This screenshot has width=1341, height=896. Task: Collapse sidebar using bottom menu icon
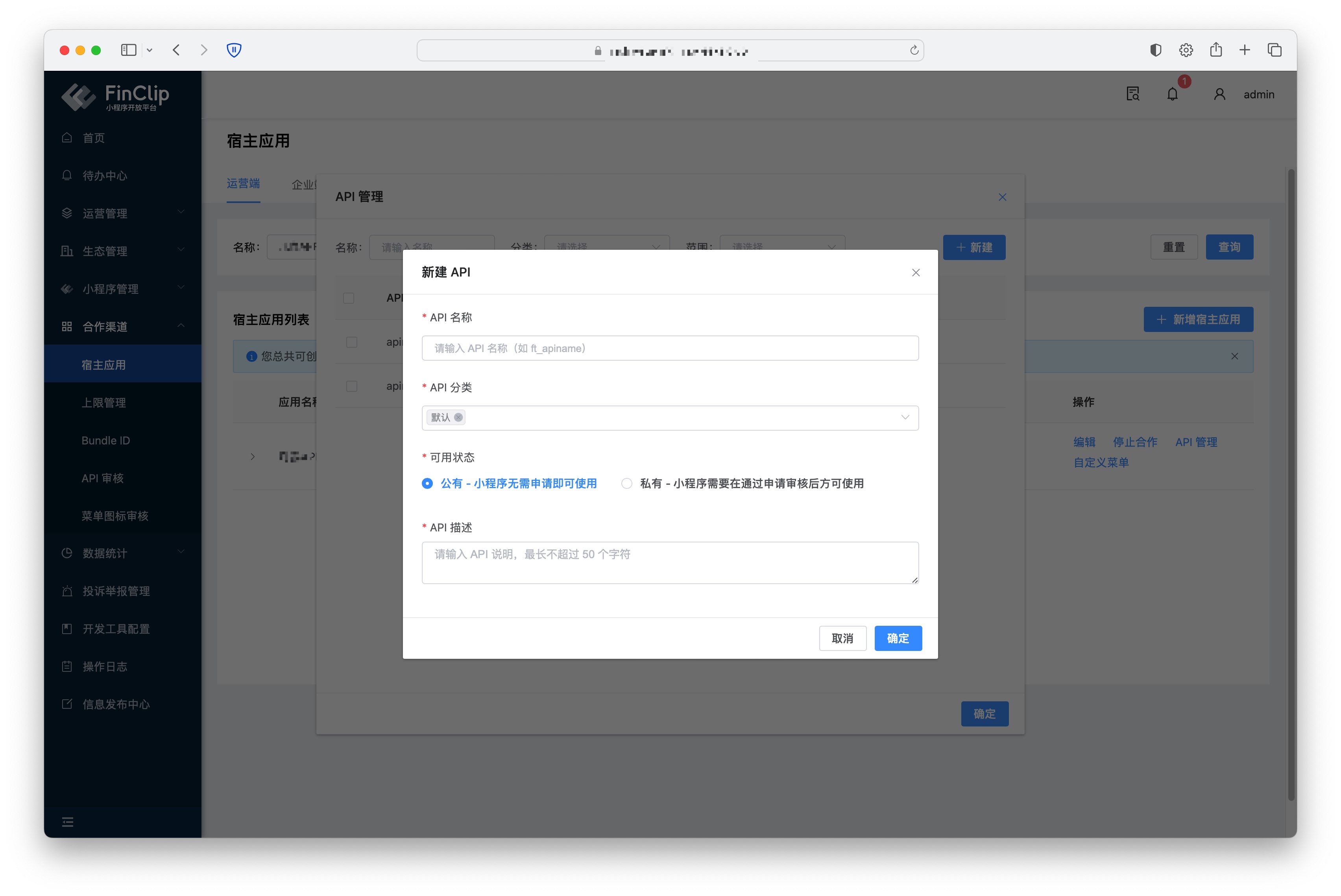tap(67, 822)
